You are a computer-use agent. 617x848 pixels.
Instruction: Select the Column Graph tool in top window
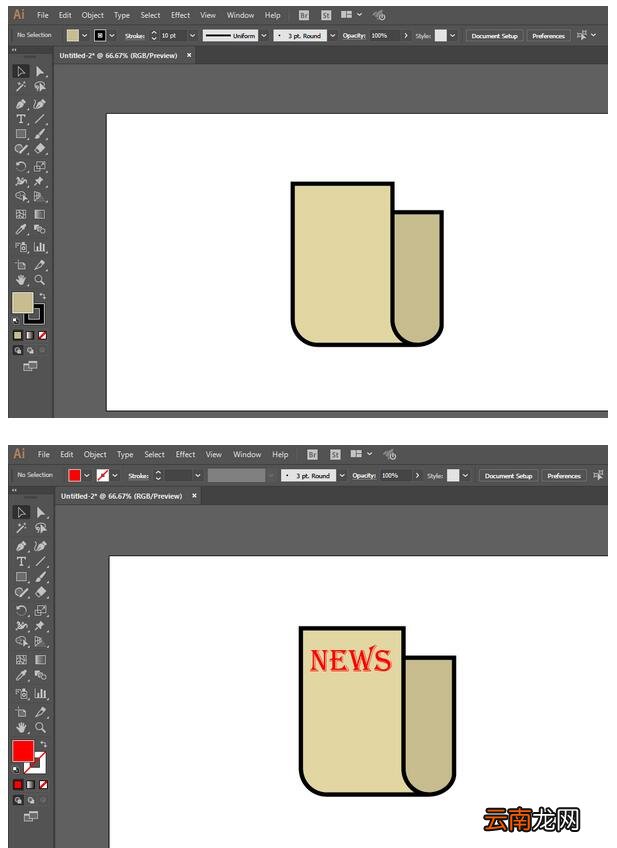coord(39,247)
